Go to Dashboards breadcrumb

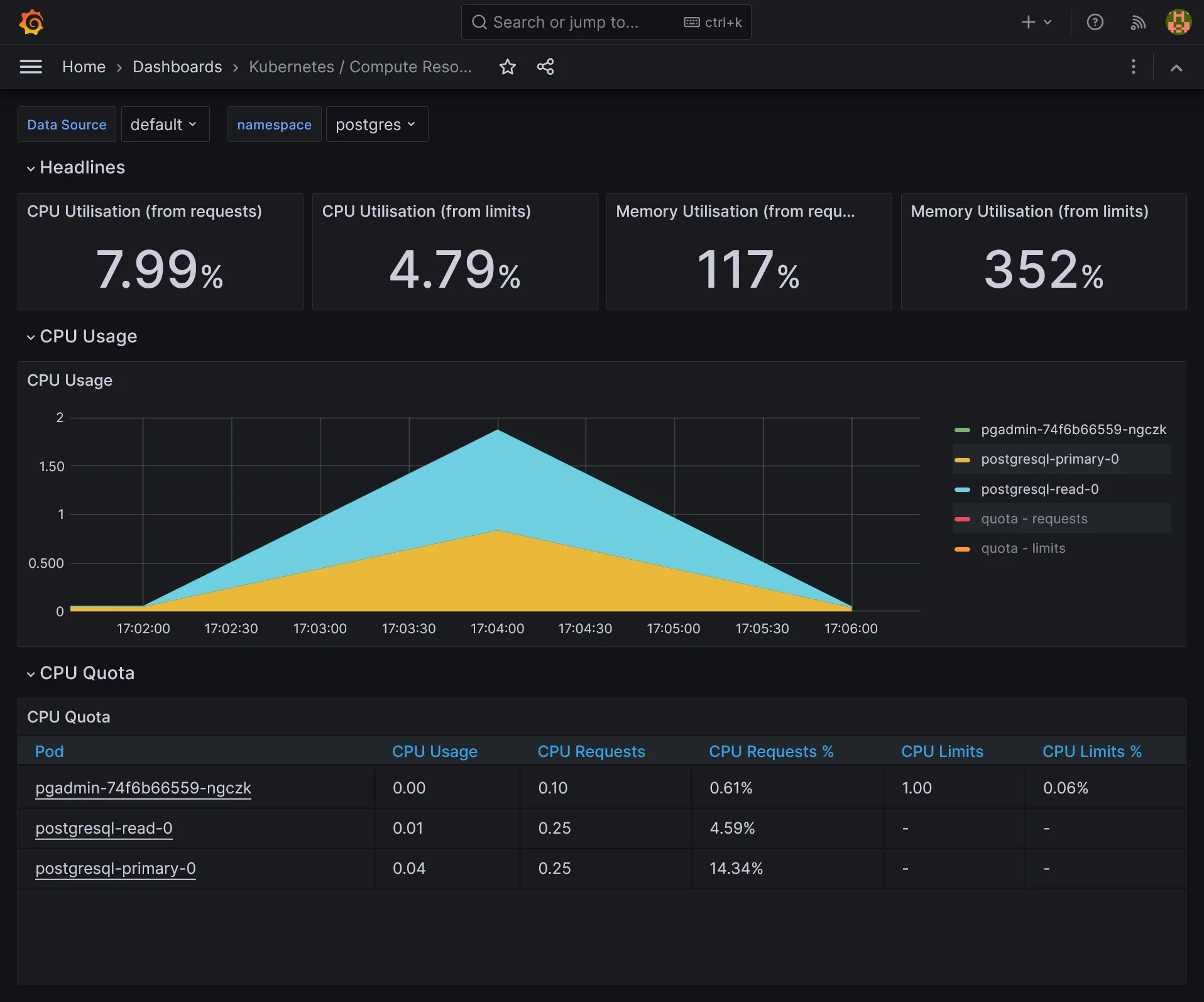177,67
